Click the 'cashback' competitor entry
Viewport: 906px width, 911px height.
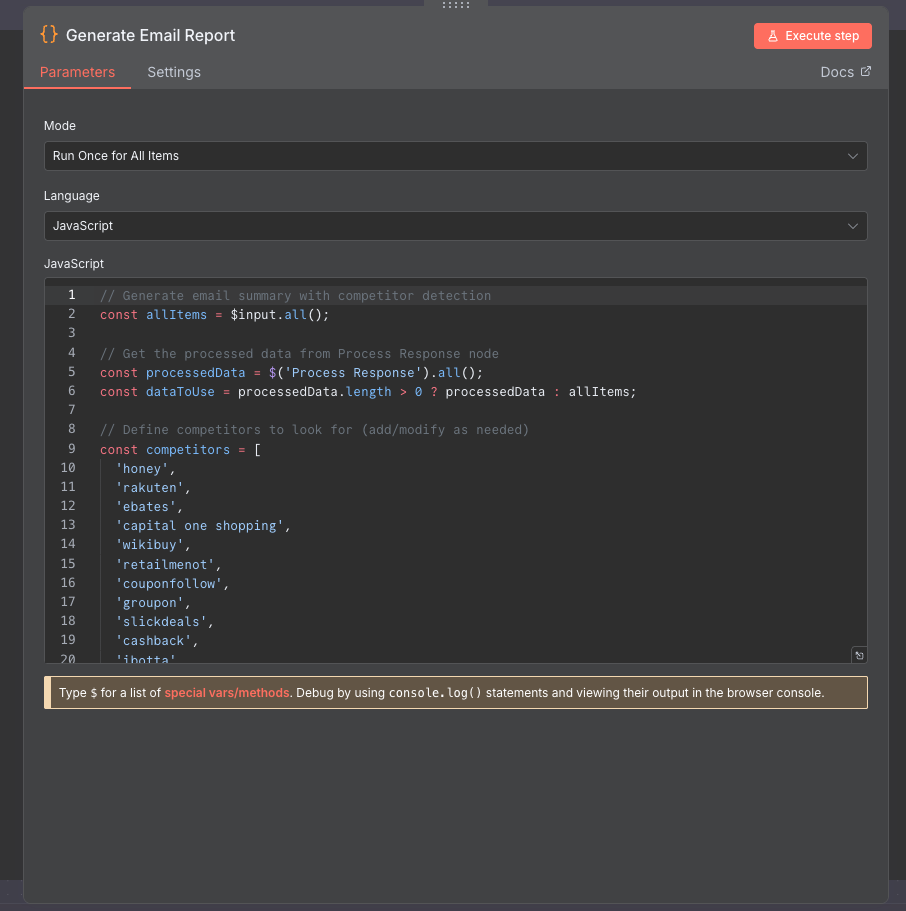(157, 641)
